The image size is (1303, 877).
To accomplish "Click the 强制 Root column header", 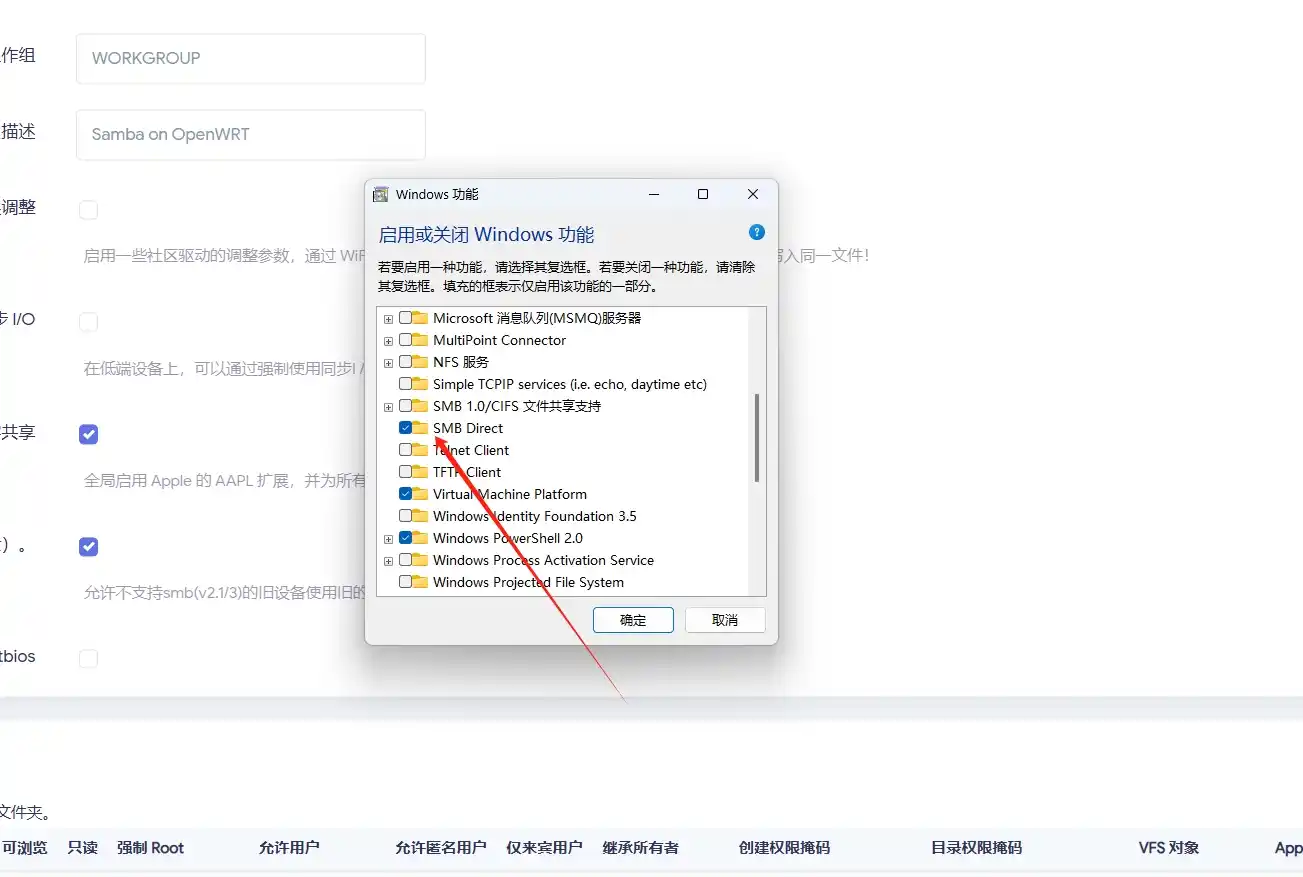I will [151, 848].
